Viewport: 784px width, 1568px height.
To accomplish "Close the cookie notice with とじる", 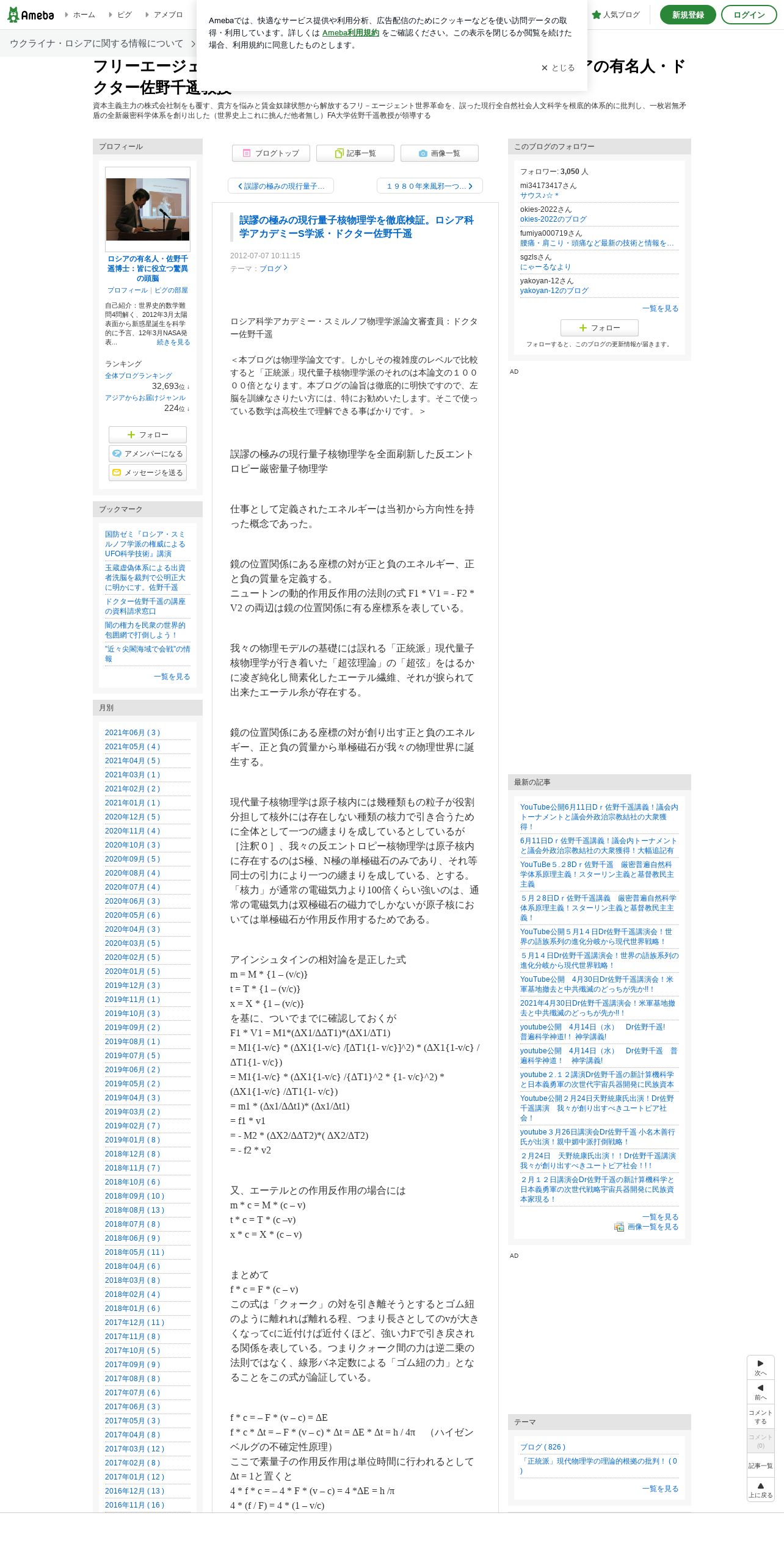I will click(x=558, y=68).
